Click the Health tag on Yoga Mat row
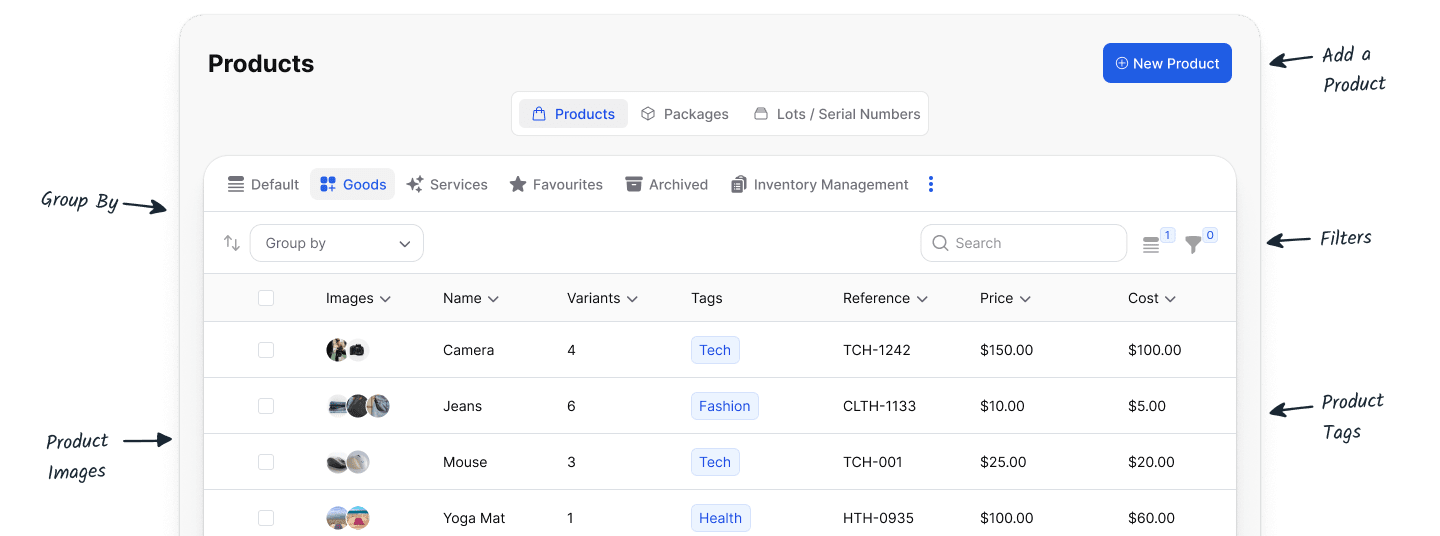The height and width of the screenshot is (536, 1440). pos(721,518)
